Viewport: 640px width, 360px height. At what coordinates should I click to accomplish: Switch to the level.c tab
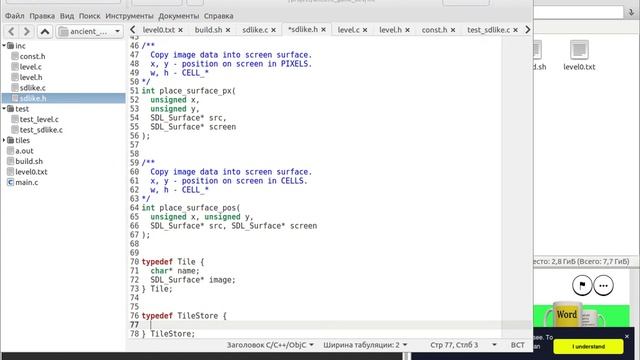pos(349,30)
